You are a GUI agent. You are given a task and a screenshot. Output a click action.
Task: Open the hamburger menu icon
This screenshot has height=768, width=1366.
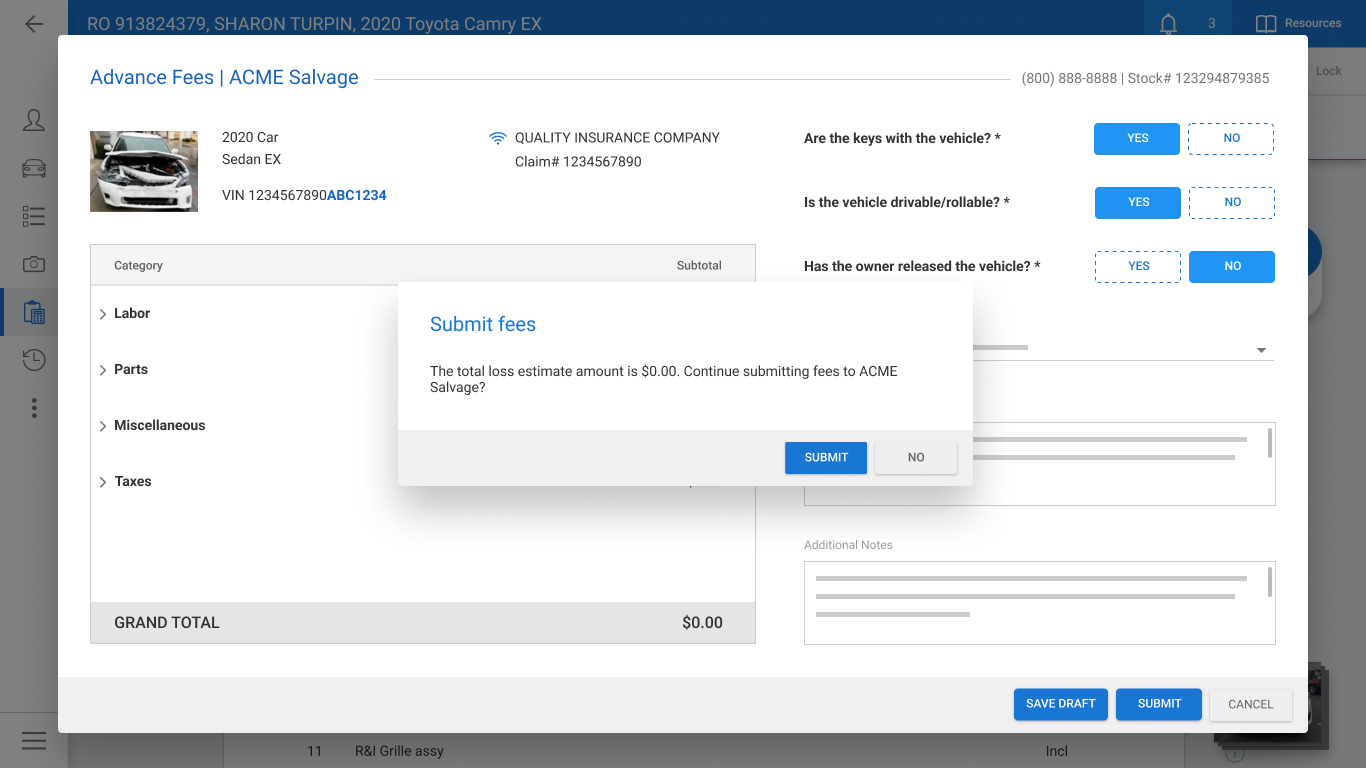34,740
